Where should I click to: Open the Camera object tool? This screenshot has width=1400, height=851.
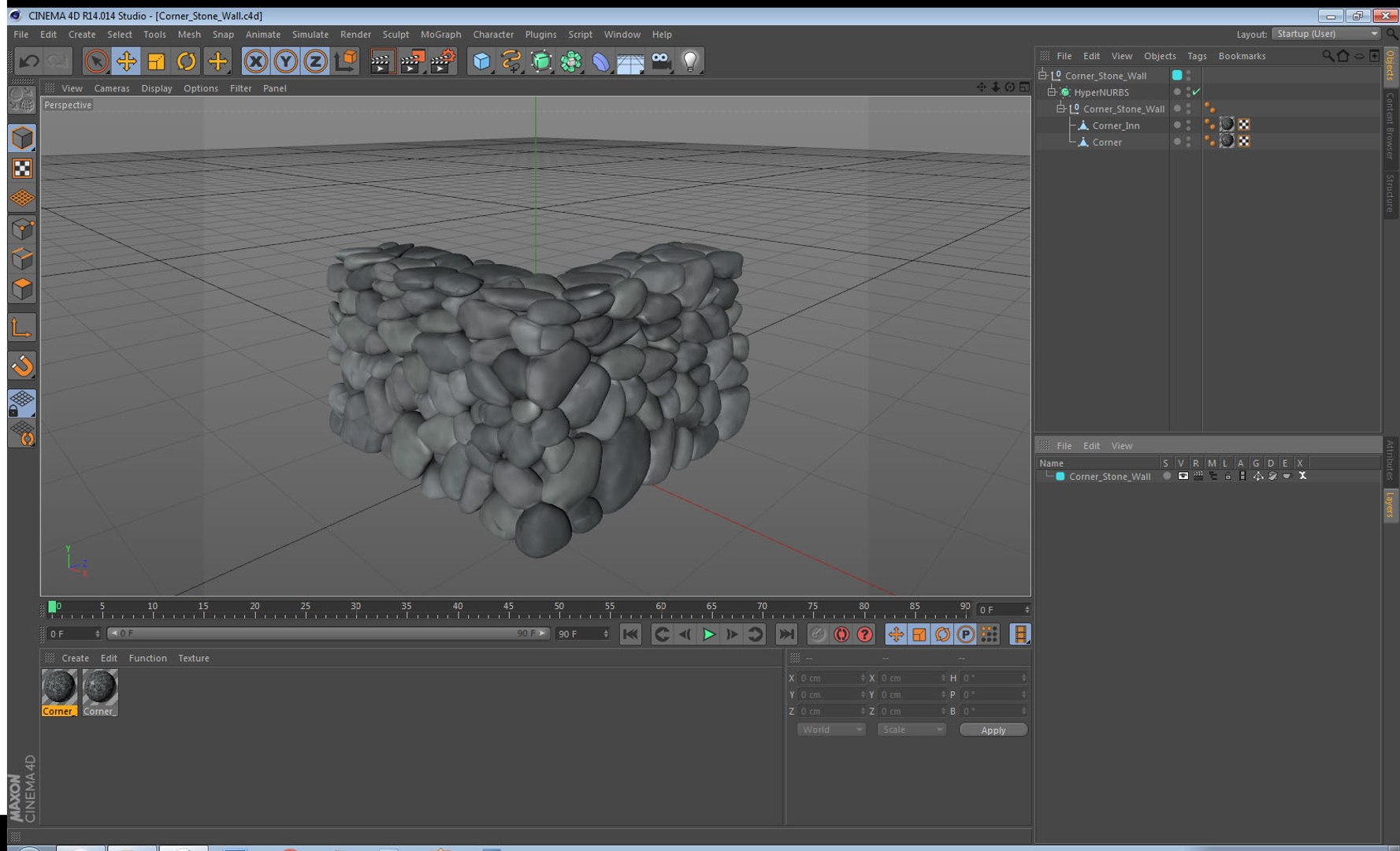[661, 61]
